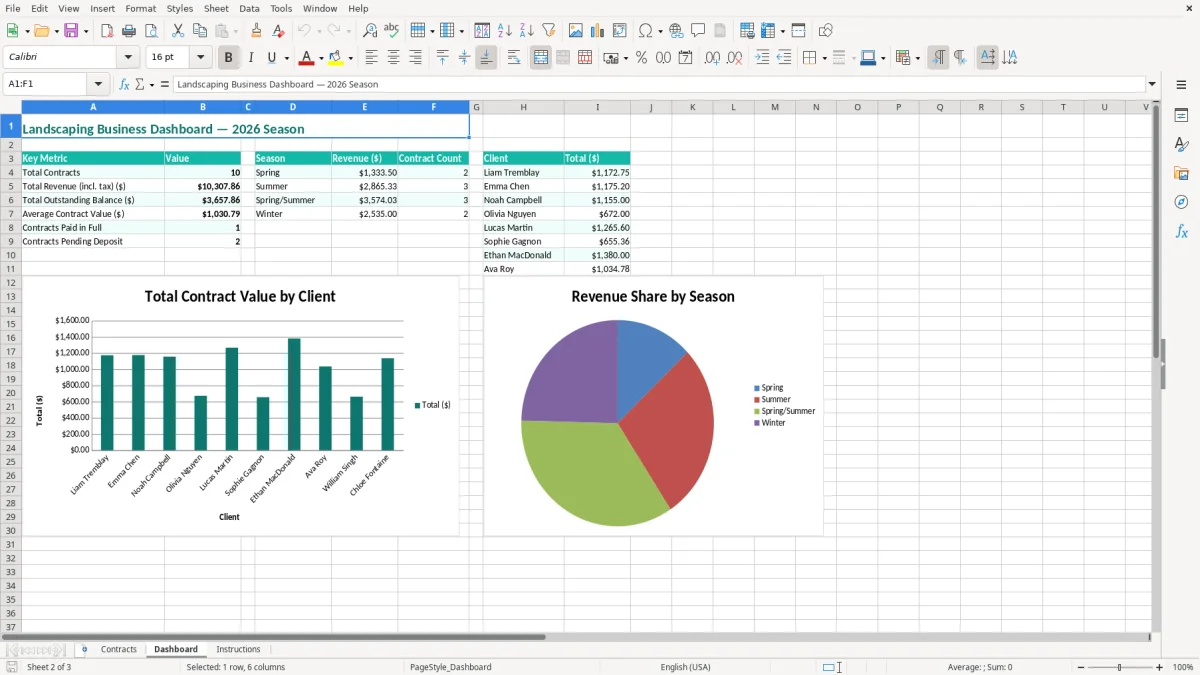Click the Copy icon
The height and width of the screenshot is (675, 1200).
[x=200, y=31]
